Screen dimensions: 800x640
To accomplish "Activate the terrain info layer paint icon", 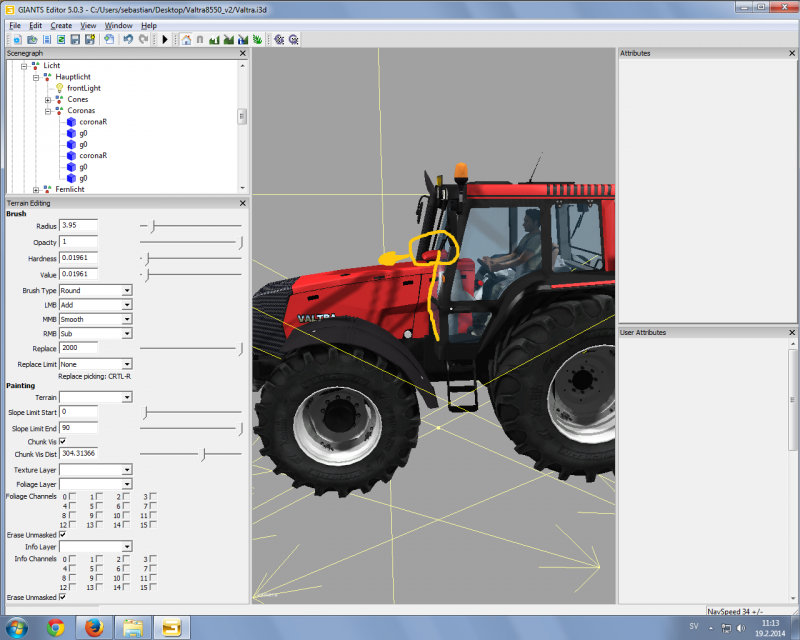I will pyautogui.click(x=243, y=39).
